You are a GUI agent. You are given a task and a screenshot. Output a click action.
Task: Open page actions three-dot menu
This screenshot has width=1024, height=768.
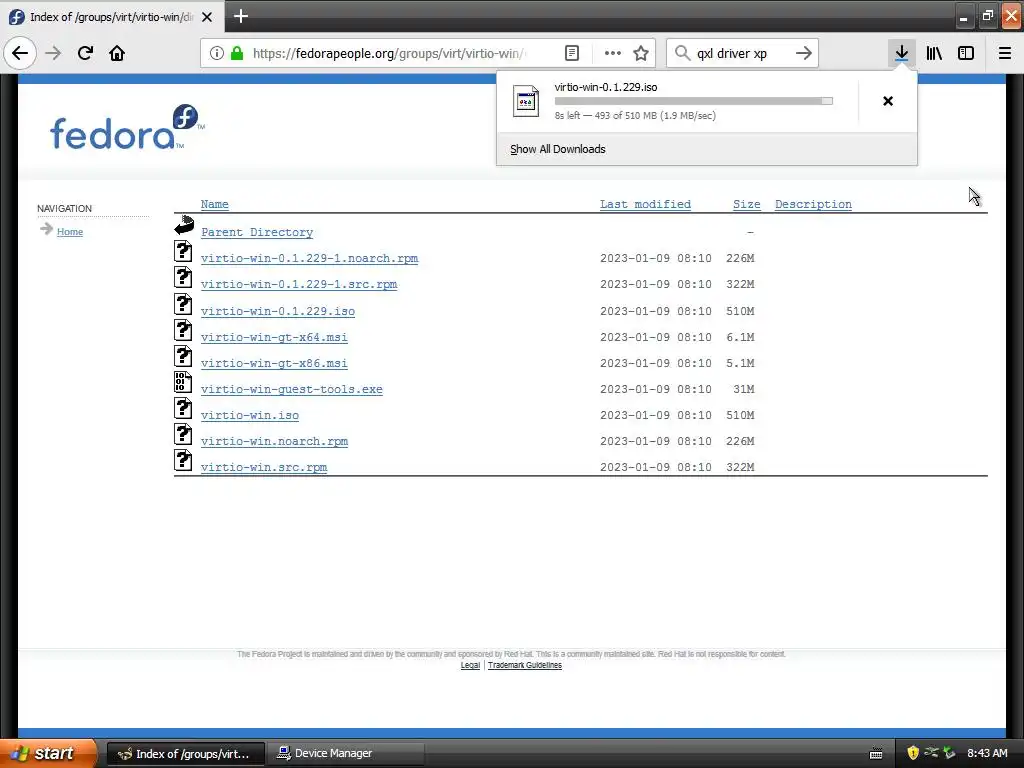(x=613, y=53)
